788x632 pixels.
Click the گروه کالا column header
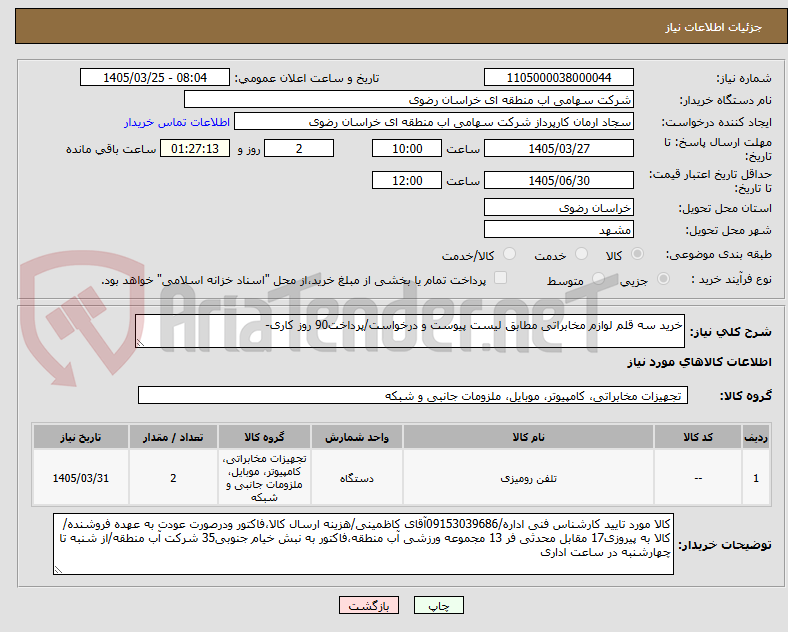click(x=264, y=437)
